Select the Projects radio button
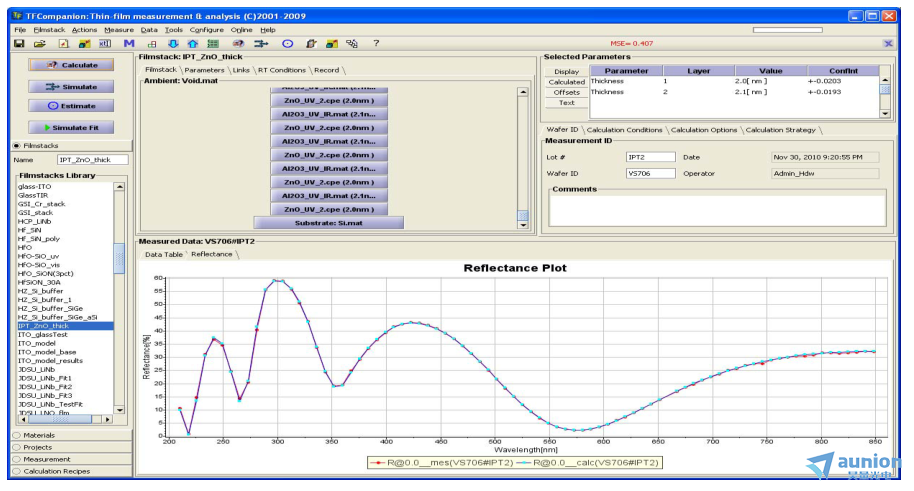 pos(17,447)
